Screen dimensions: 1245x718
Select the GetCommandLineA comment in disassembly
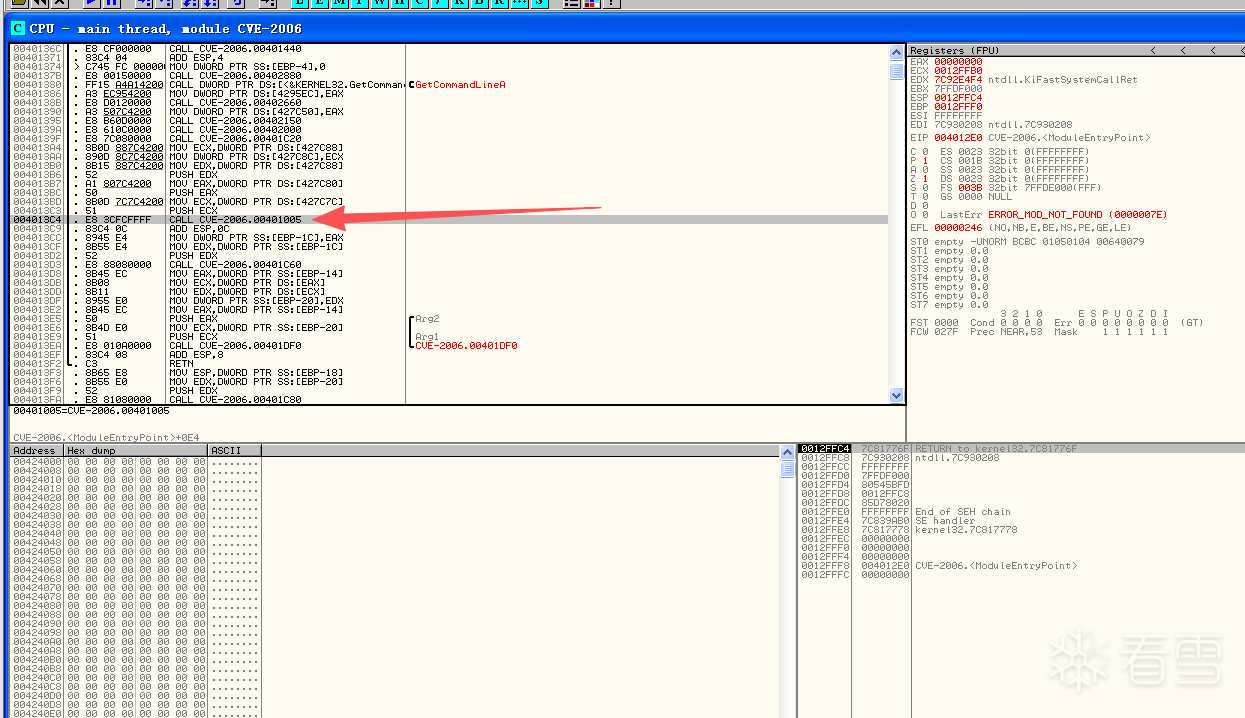tap(460, 85)
